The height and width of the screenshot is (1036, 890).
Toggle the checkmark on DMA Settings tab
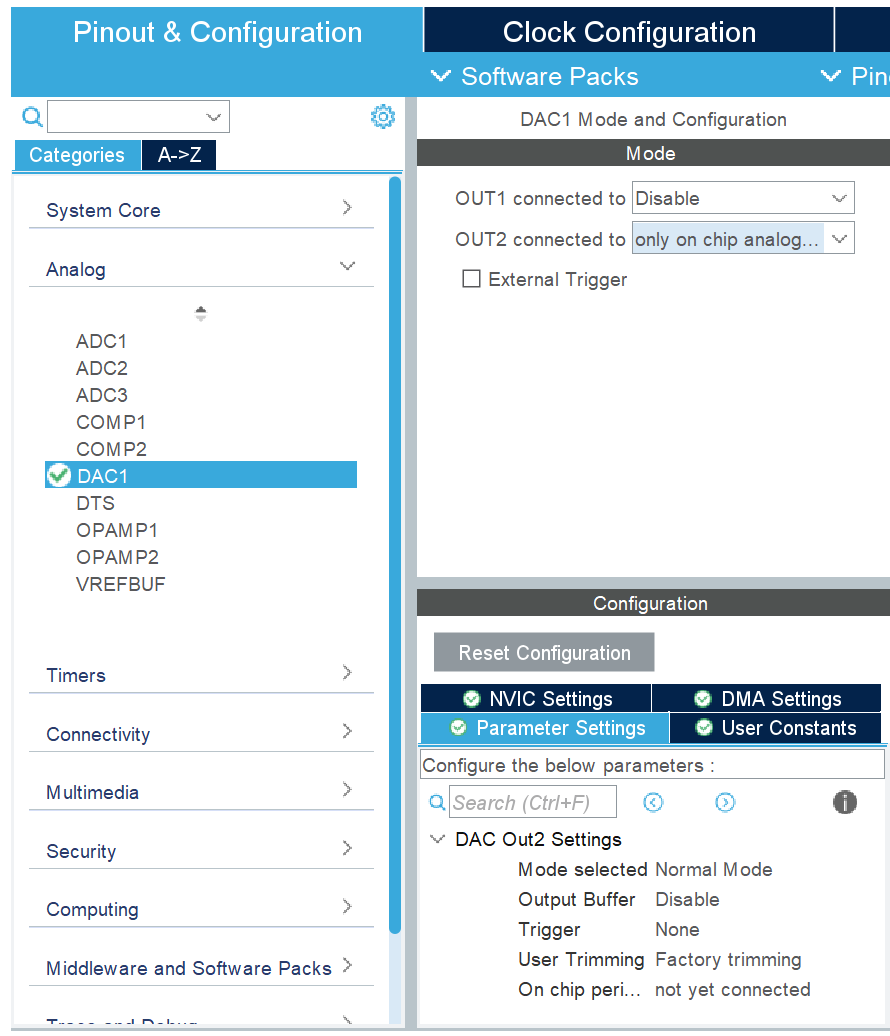[x=701, y=698]
